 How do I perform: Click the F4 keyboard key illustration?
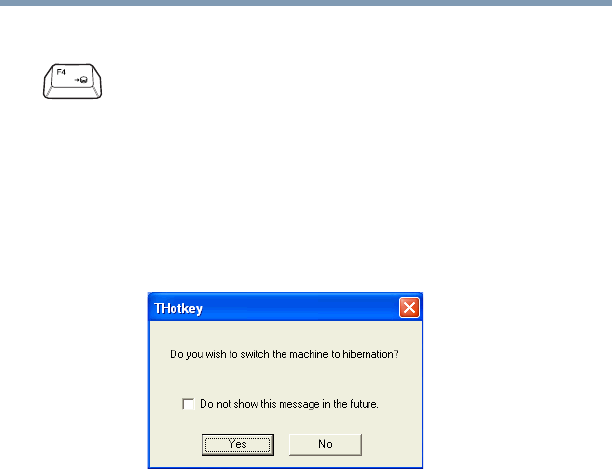(73, 81)
